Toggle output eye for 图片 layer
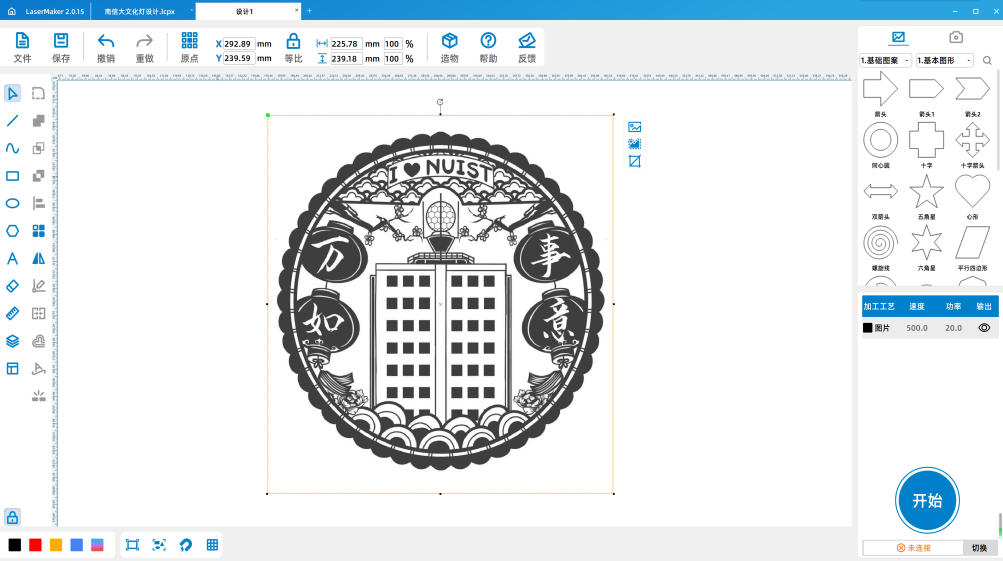Screen dimensions: 1003x561 pyautogui.click(x=984, y=328)
